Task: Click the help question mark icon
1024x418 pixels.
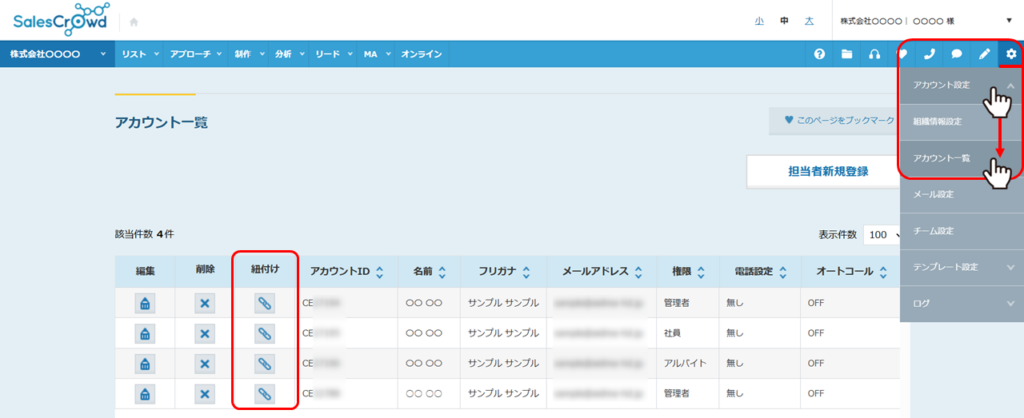Action: [820, 54]
